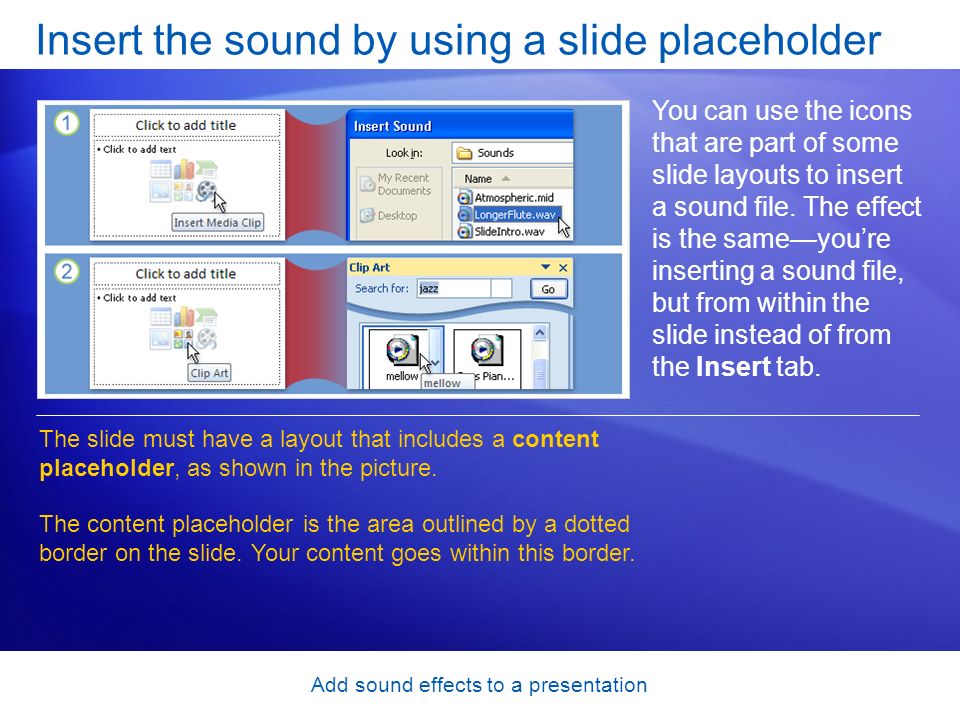Click Insert Chart icon in example slide 2

tap(184, 317)
